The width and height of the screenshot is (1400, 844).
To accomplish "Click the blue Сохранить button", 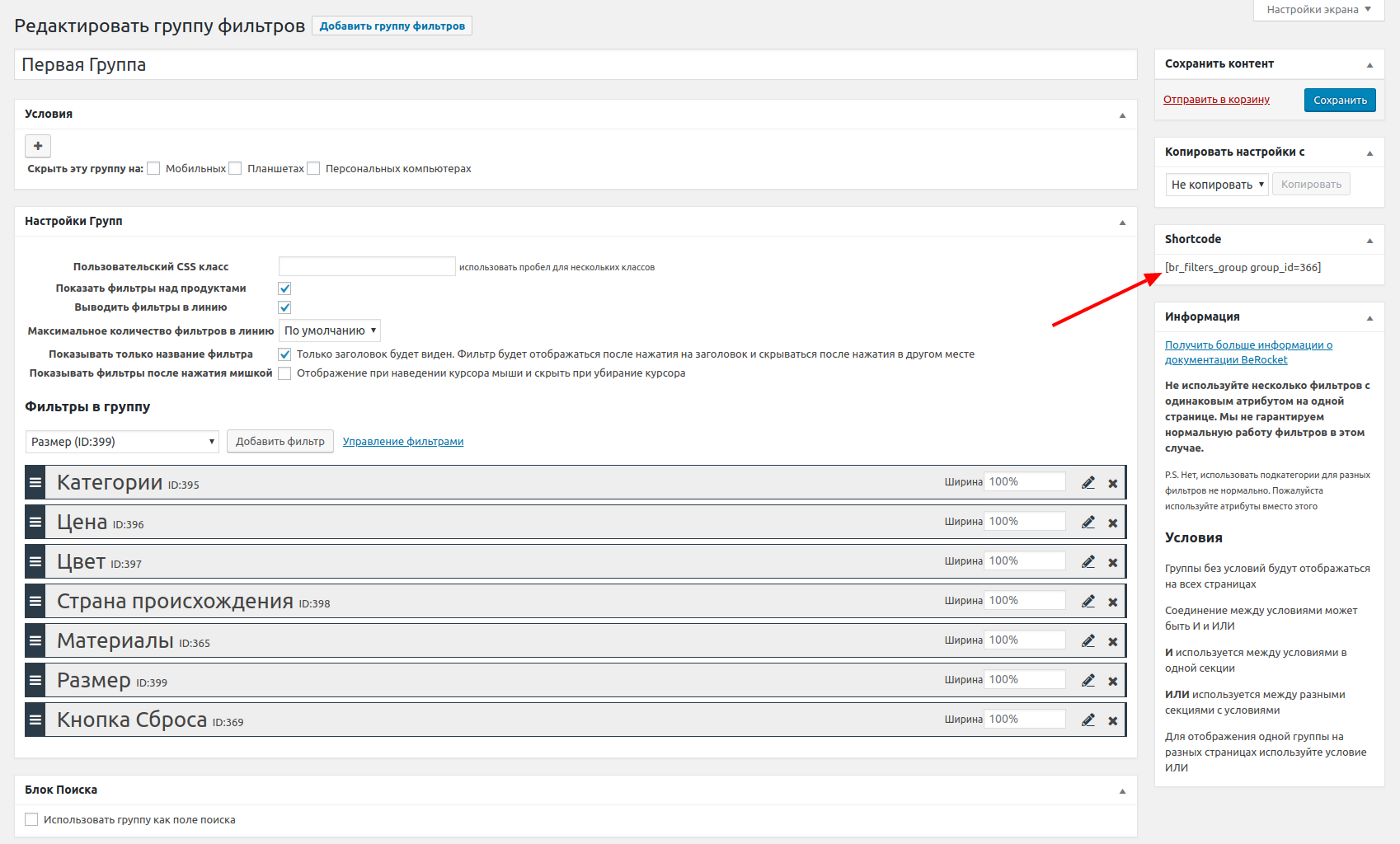I will coord(1339,101).
